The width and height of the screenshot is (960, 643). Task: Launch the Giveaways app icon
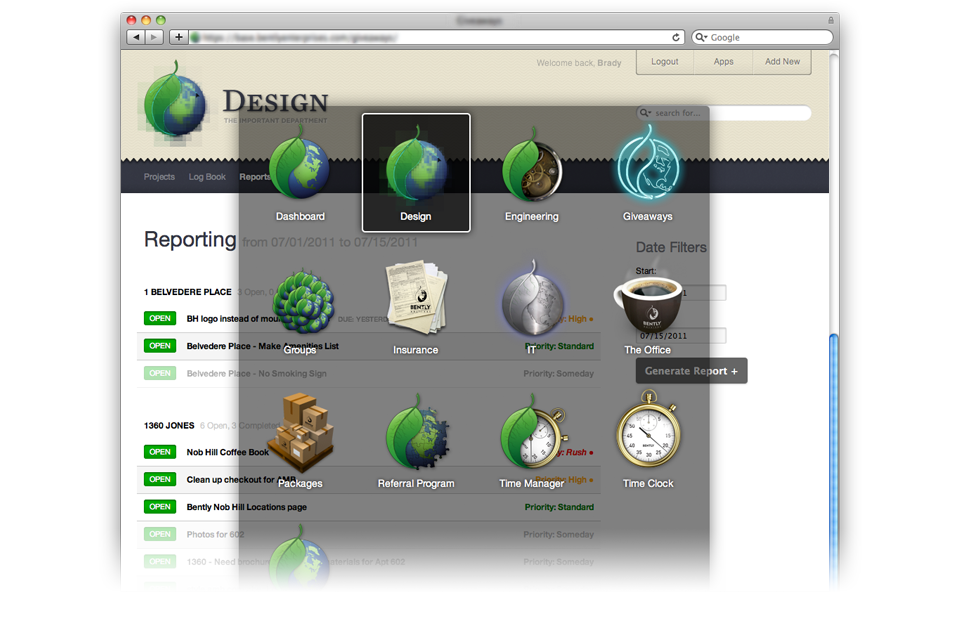647,164
